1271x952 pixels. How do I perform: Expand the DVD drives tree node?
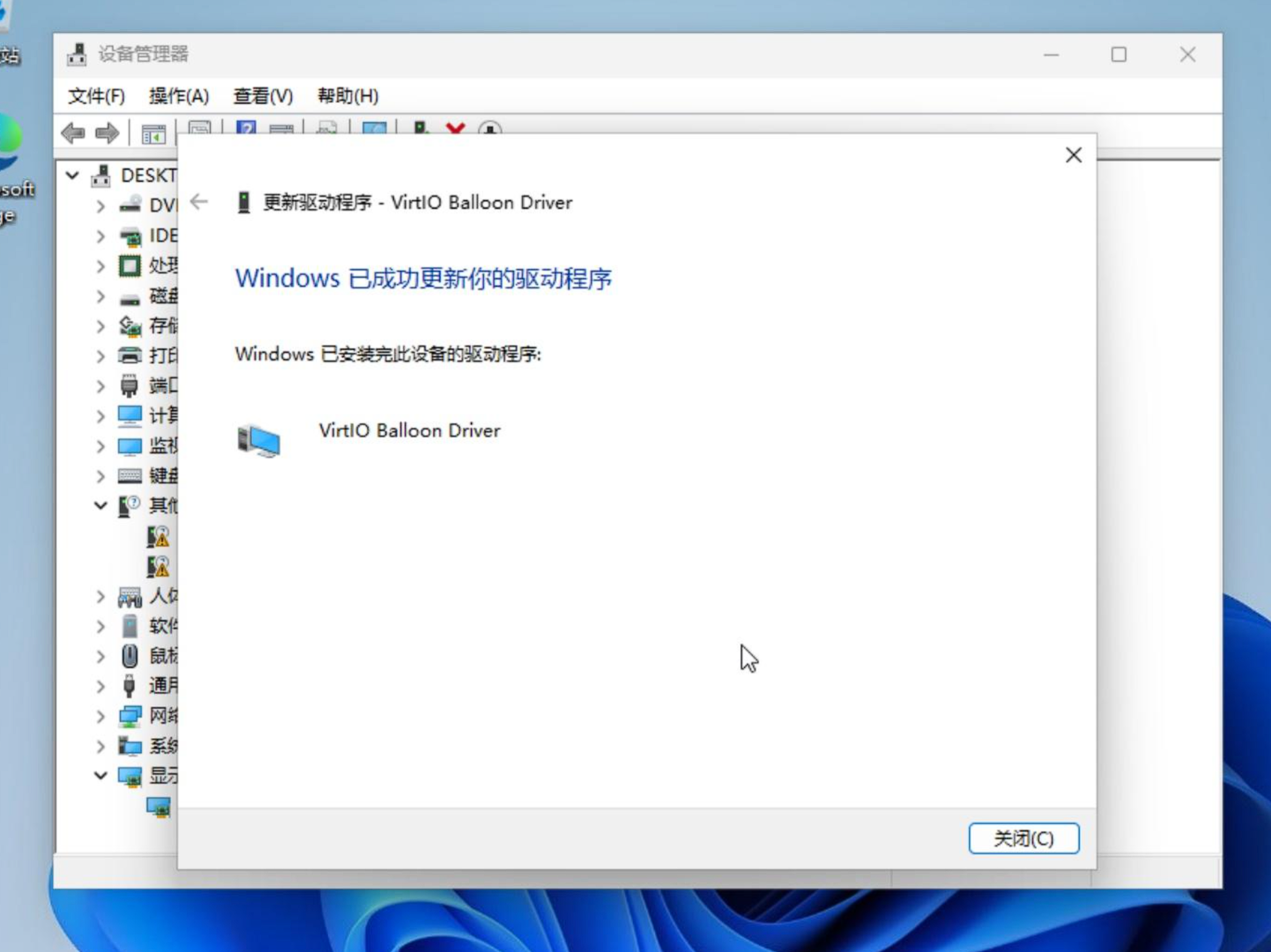(x=100, y=206)
